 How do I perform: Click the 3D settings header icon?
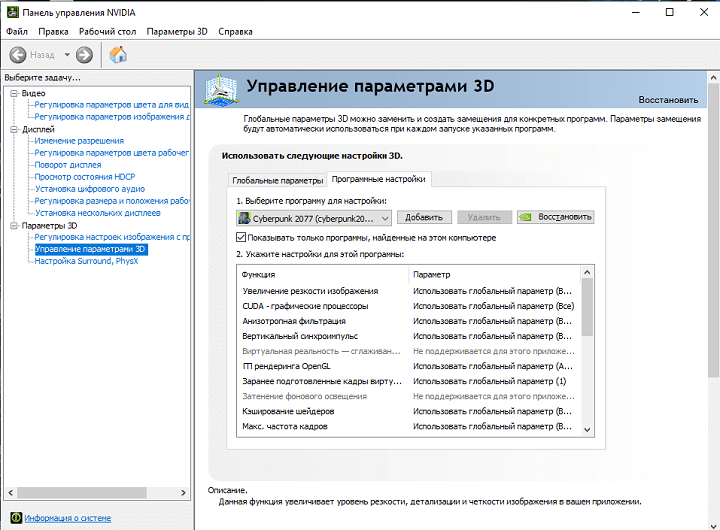222,91
